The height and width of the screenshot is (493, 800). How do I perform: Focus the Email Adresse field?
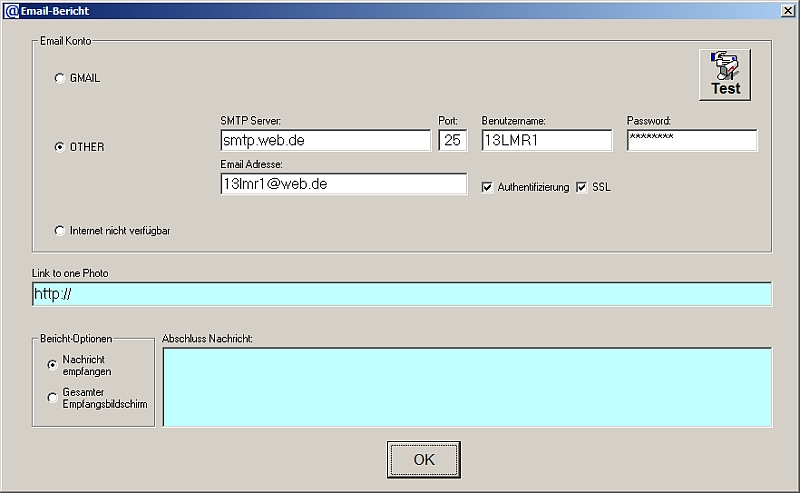[343, 184]
